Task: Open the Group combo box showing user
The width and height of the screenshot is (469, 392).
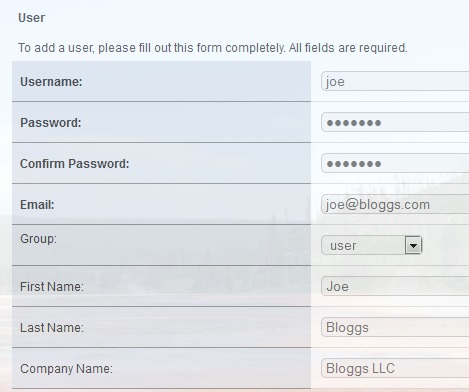Action: [372, 246]
